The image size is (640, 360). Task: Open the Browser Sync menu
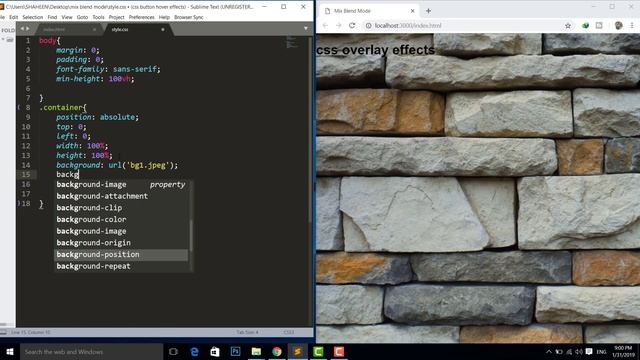point(189,17)
